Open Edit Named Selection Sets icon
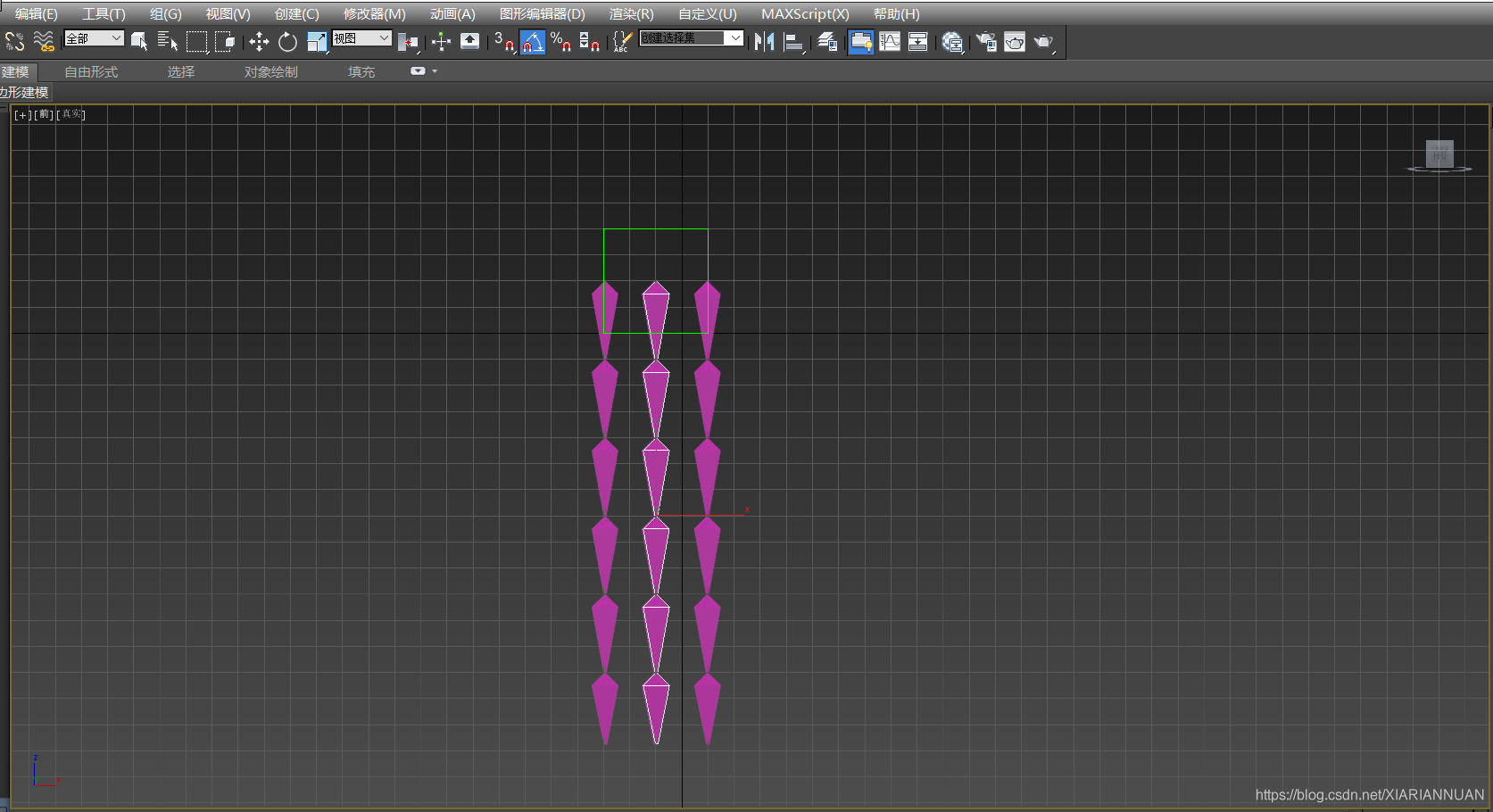 pos(622,41)
